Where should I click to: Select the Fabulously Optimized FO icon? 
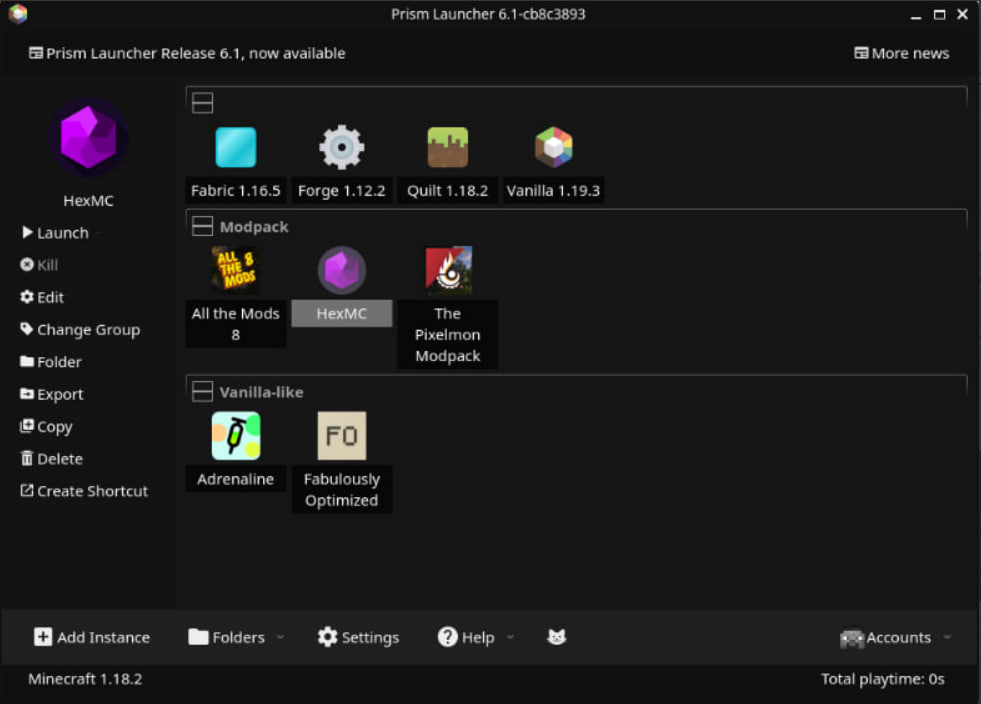point(342,436)
